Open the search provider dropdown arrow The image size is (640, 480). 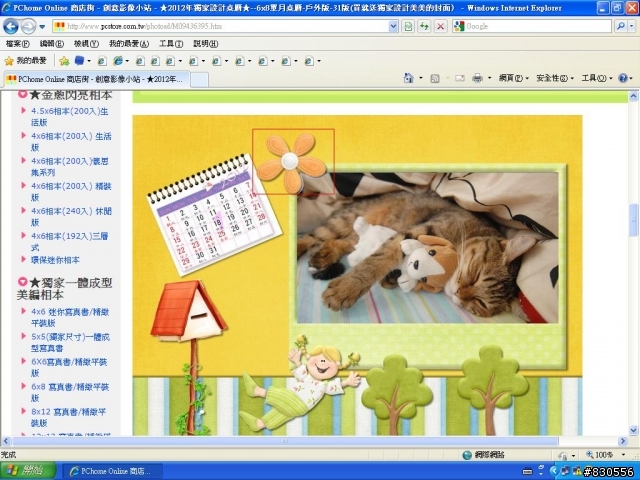coord(631,27)
